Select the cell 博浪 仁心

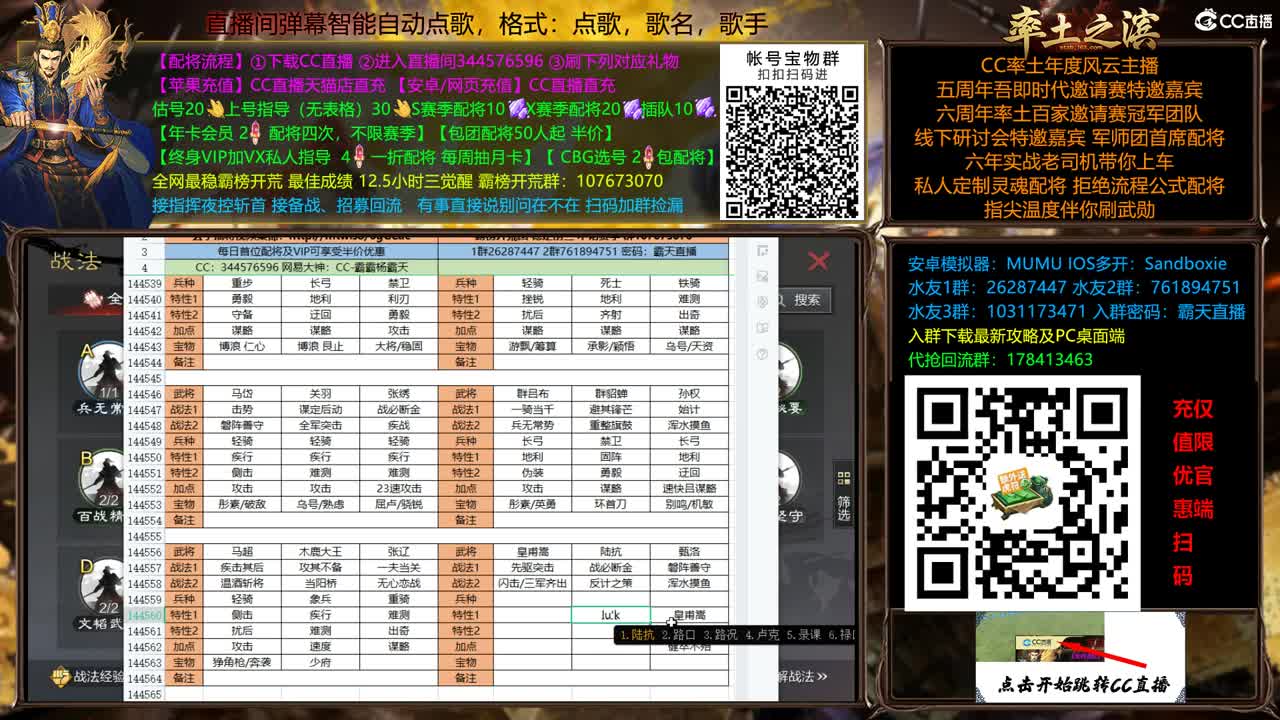242,346
